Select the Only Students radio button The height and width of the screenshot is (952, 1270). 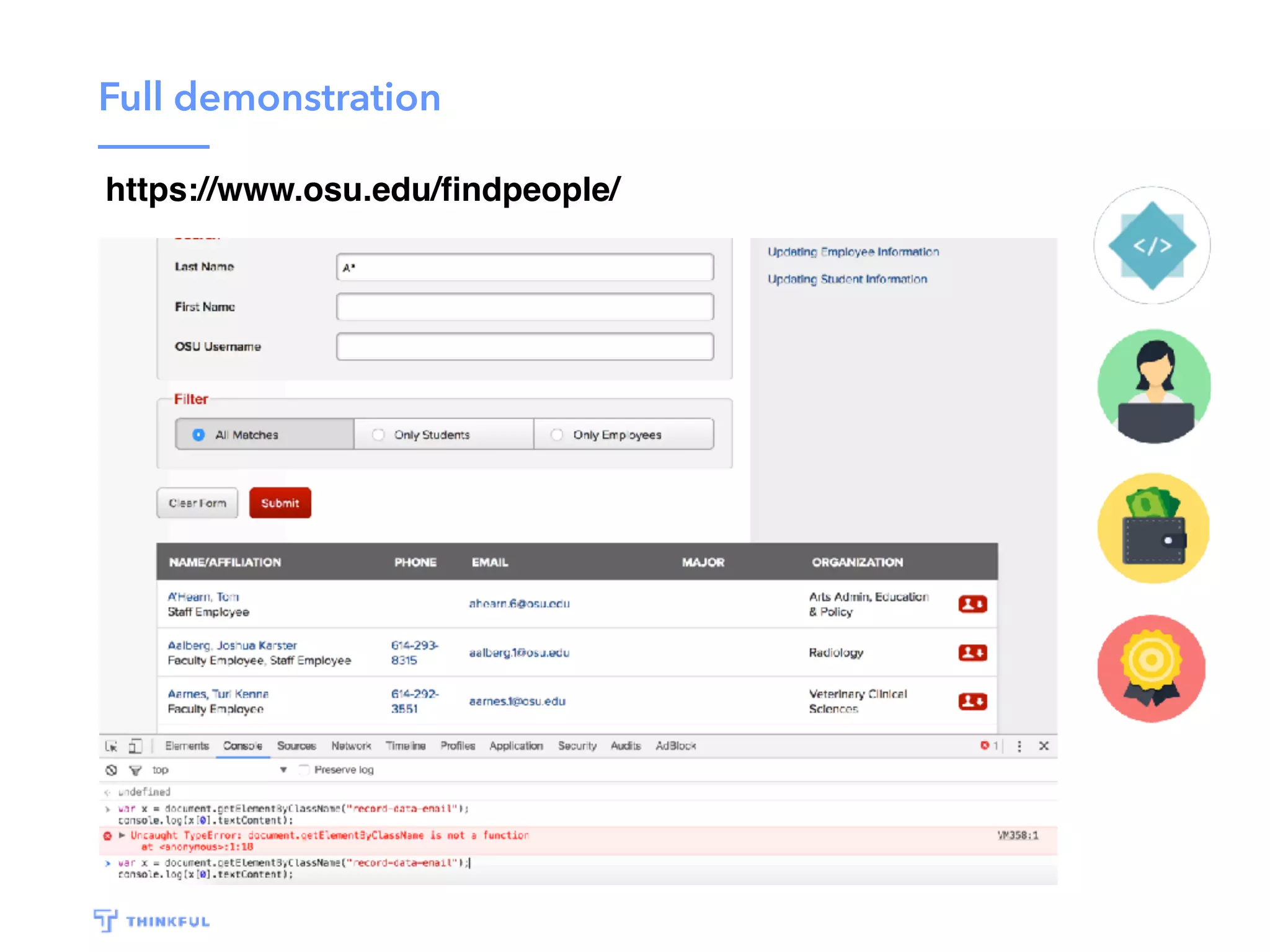(378, 435)
